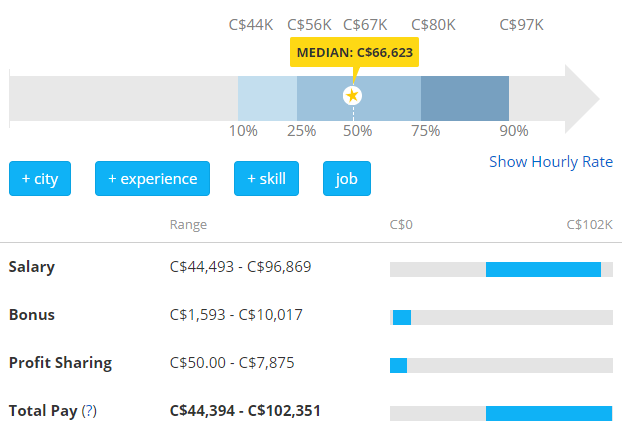Click the 10% to 25% percentile segment
This screenshot has height=434, width=622.
pos(267,98)
